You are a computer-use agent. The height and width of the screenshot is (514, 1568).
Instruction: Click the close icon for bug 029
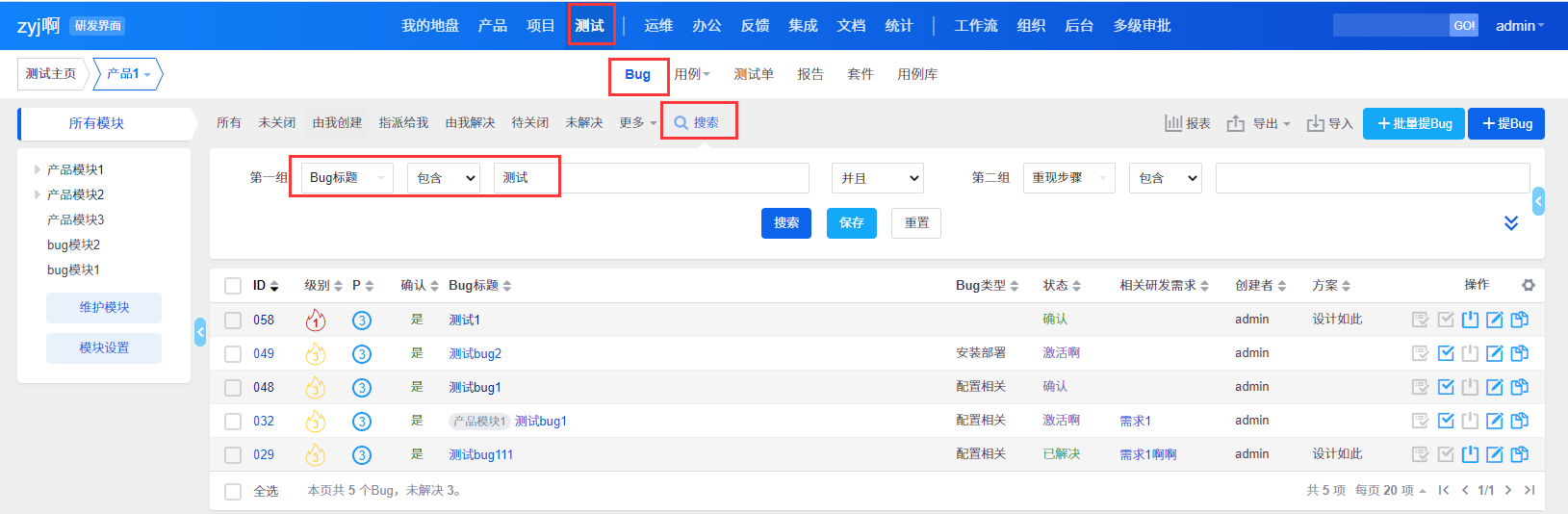click(x=1470, y=454)
